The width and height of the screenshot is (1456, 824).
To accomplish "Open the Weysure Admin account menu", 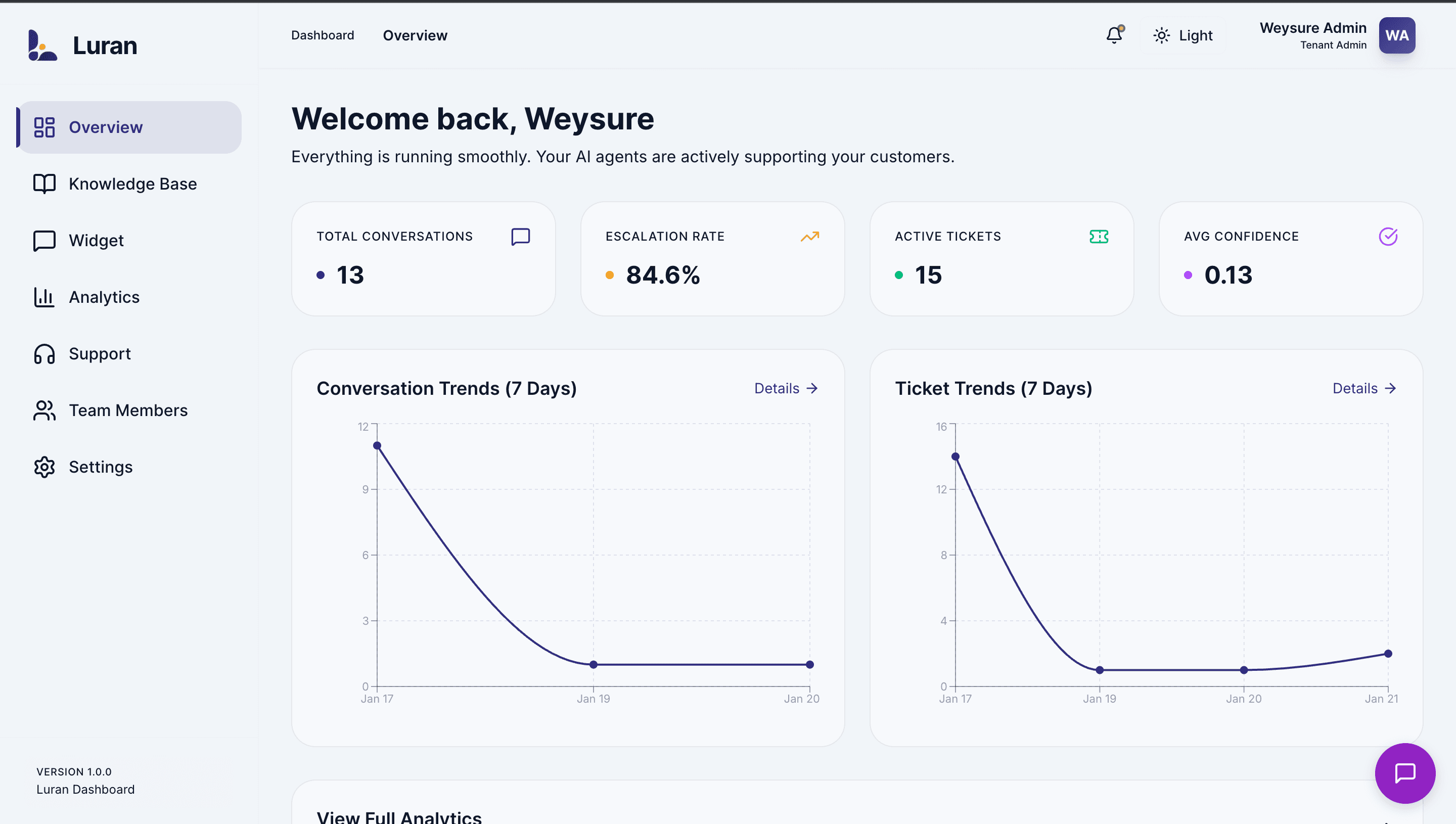I will pyautogui.click(x=1313, y=35).
